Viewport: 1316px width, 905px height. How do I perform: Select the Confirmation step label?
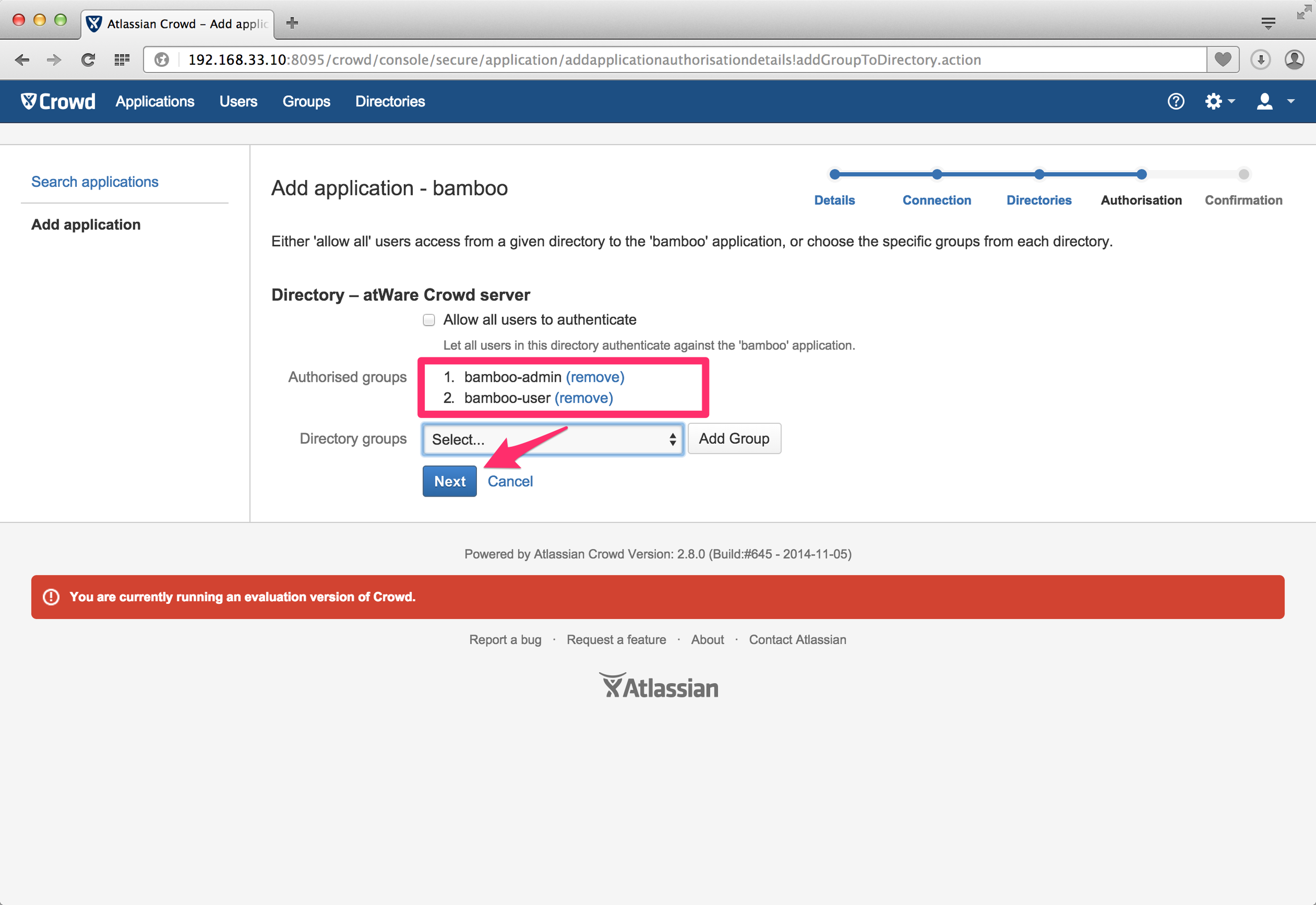pos(1243,200)
